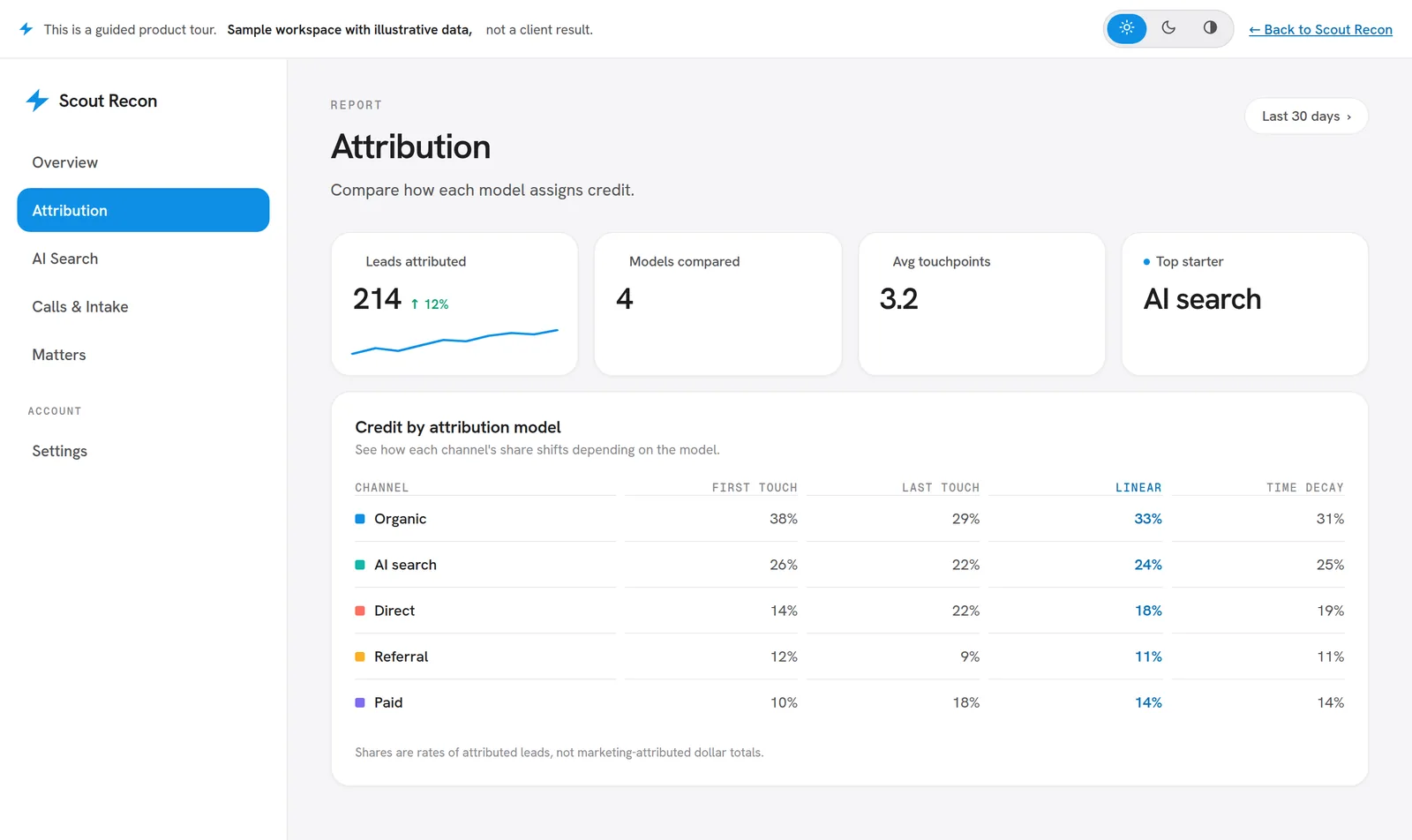Image resolution: width=1412 pixels, height=840 pixels.
Task: Select Attribution in the sidebar
Action: click(x=143, y=210)
